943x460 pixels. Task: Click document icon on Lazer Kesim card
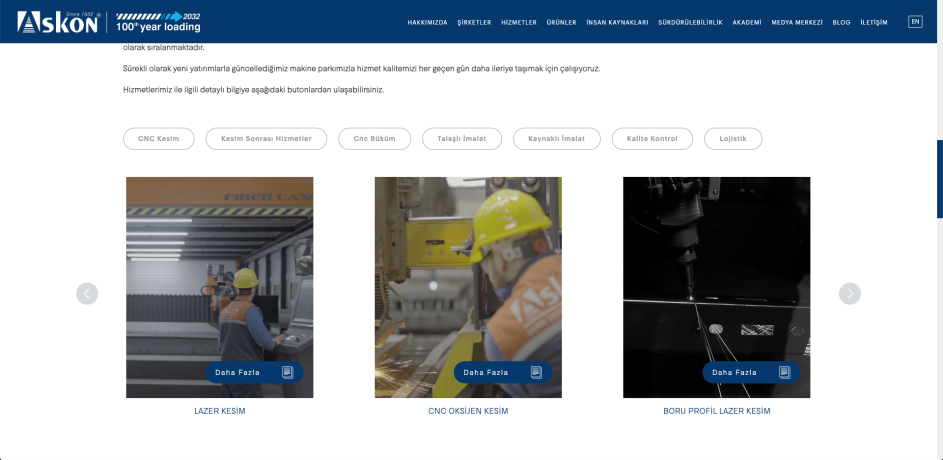coord(287,372)
